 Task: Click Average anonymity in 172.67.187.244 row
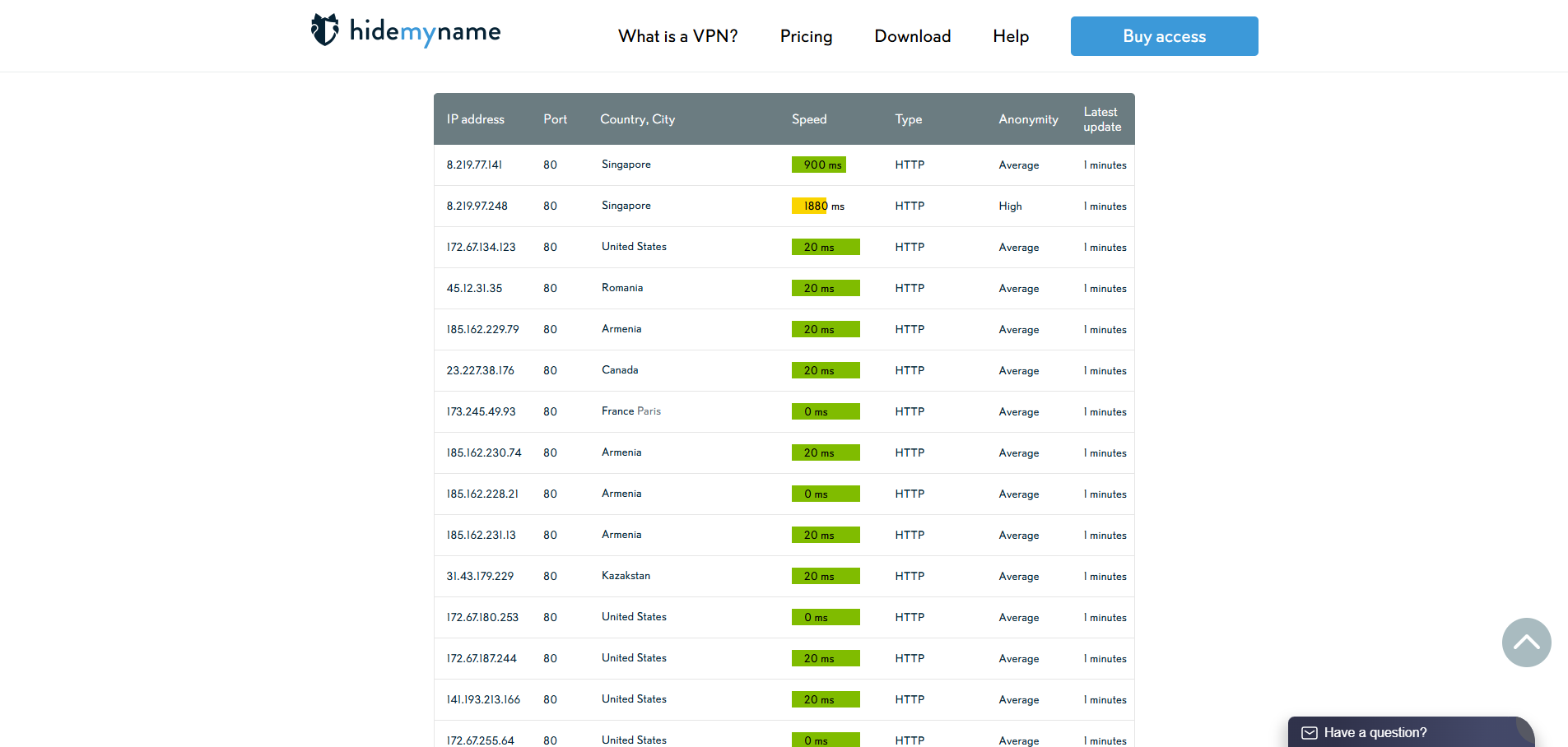[1019, 659]
